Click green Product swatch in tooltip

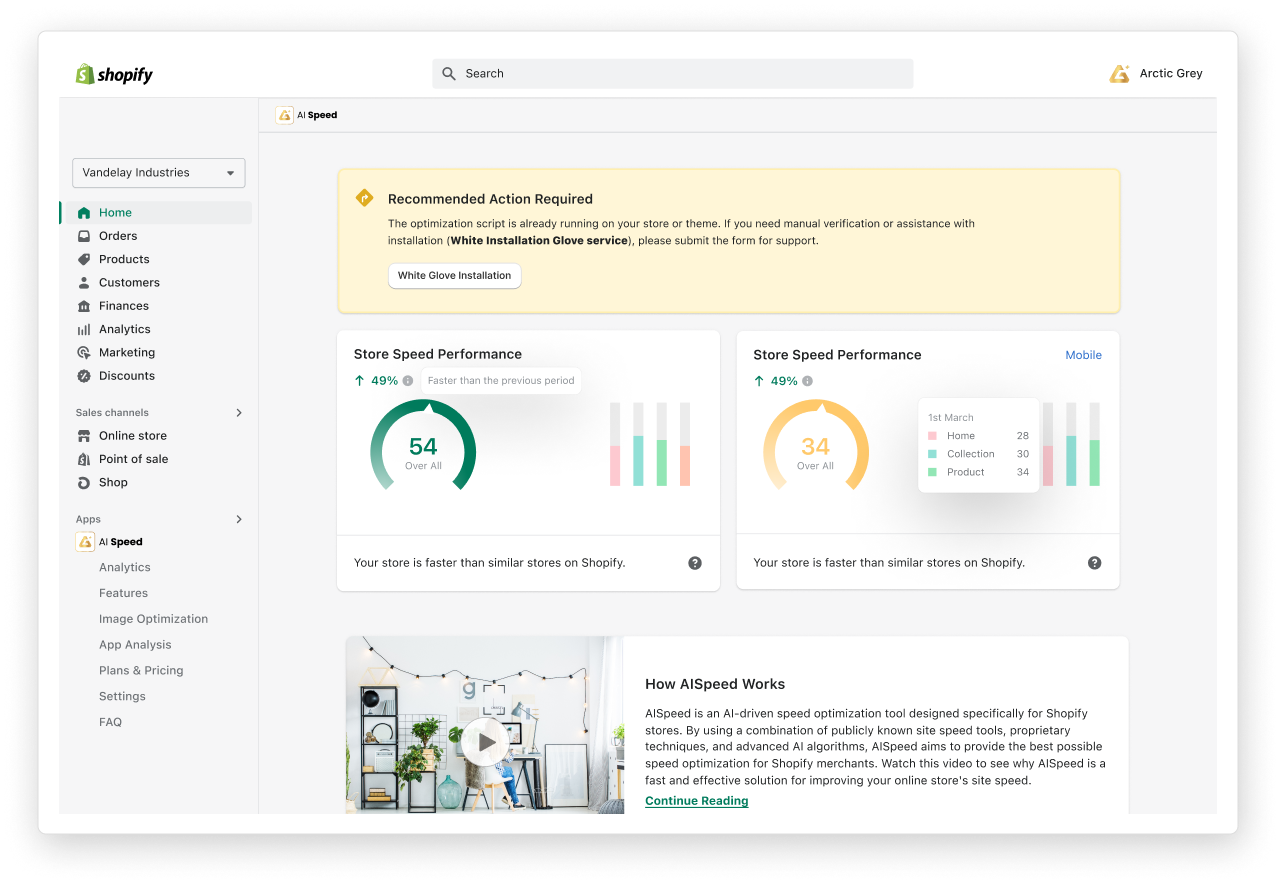pyautogui.click(x=932, y=472)
